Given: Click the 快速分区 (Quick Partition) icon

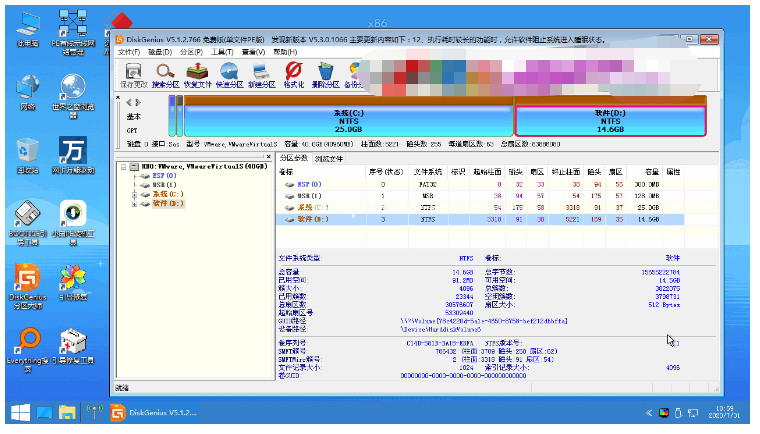Looking at the screenshot, I should click(x=230, y=74).
